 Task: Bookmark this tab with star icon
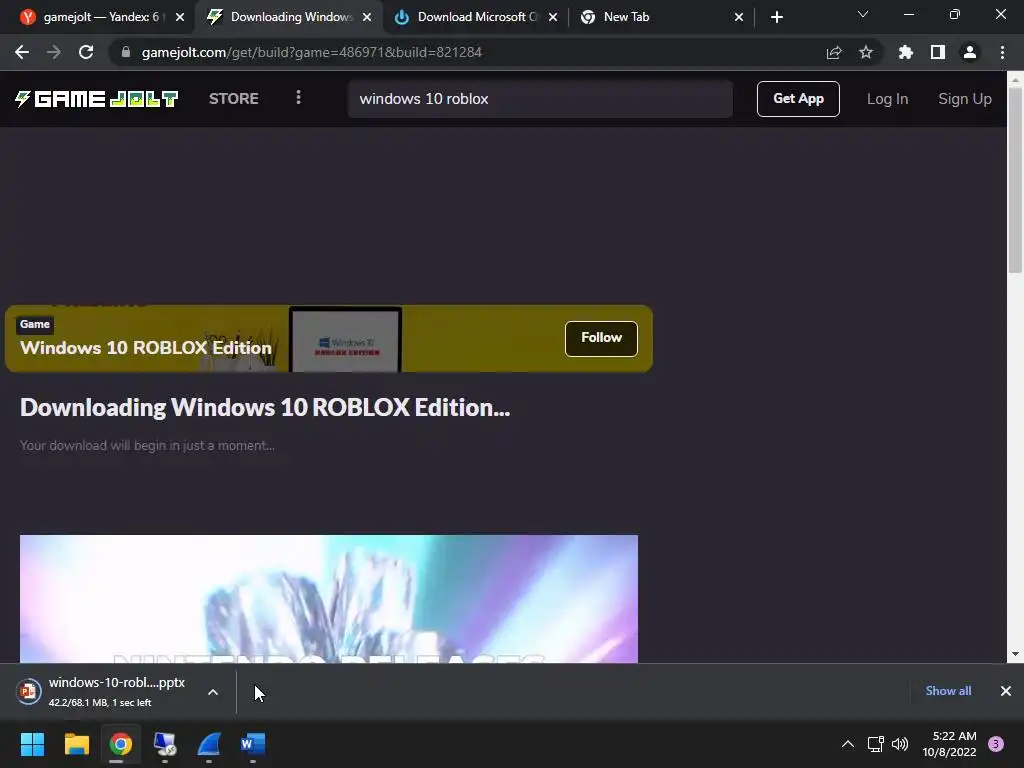(866, 52)
